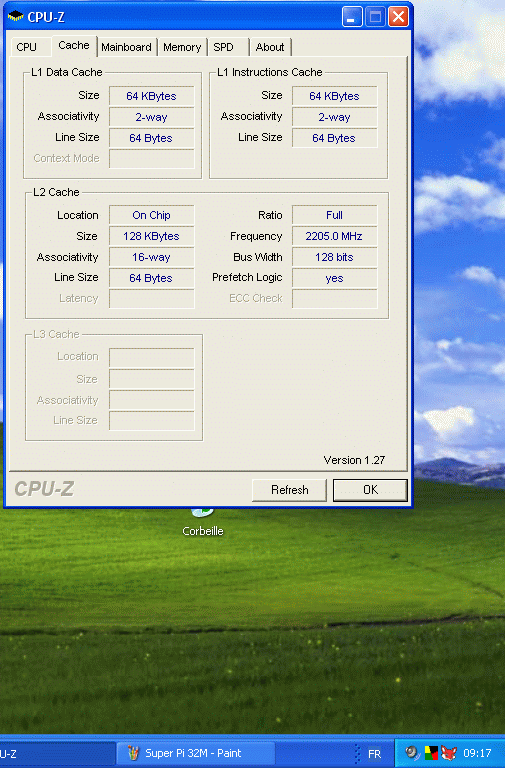Click the L2 Ratio 'Full' field

coord(335,215)
